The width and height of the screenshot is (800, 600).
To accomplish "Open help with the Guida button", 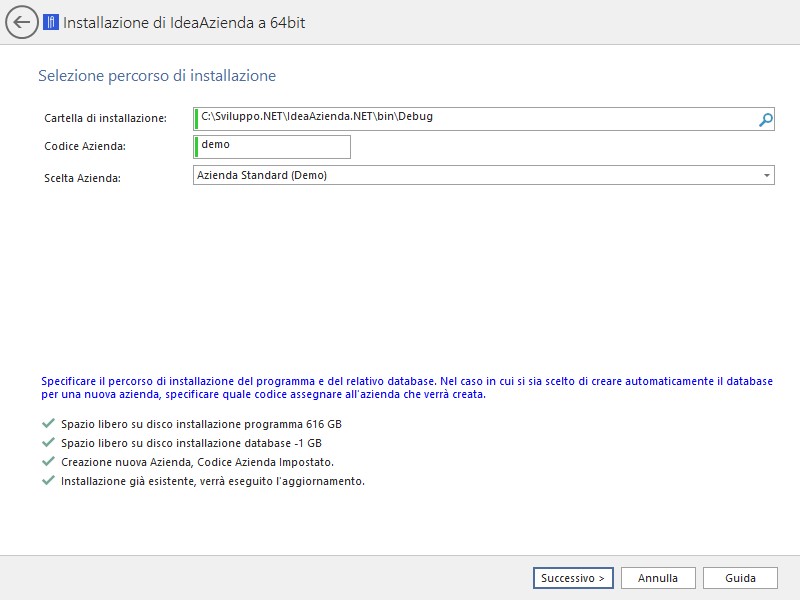I will [x=740, y=578].
